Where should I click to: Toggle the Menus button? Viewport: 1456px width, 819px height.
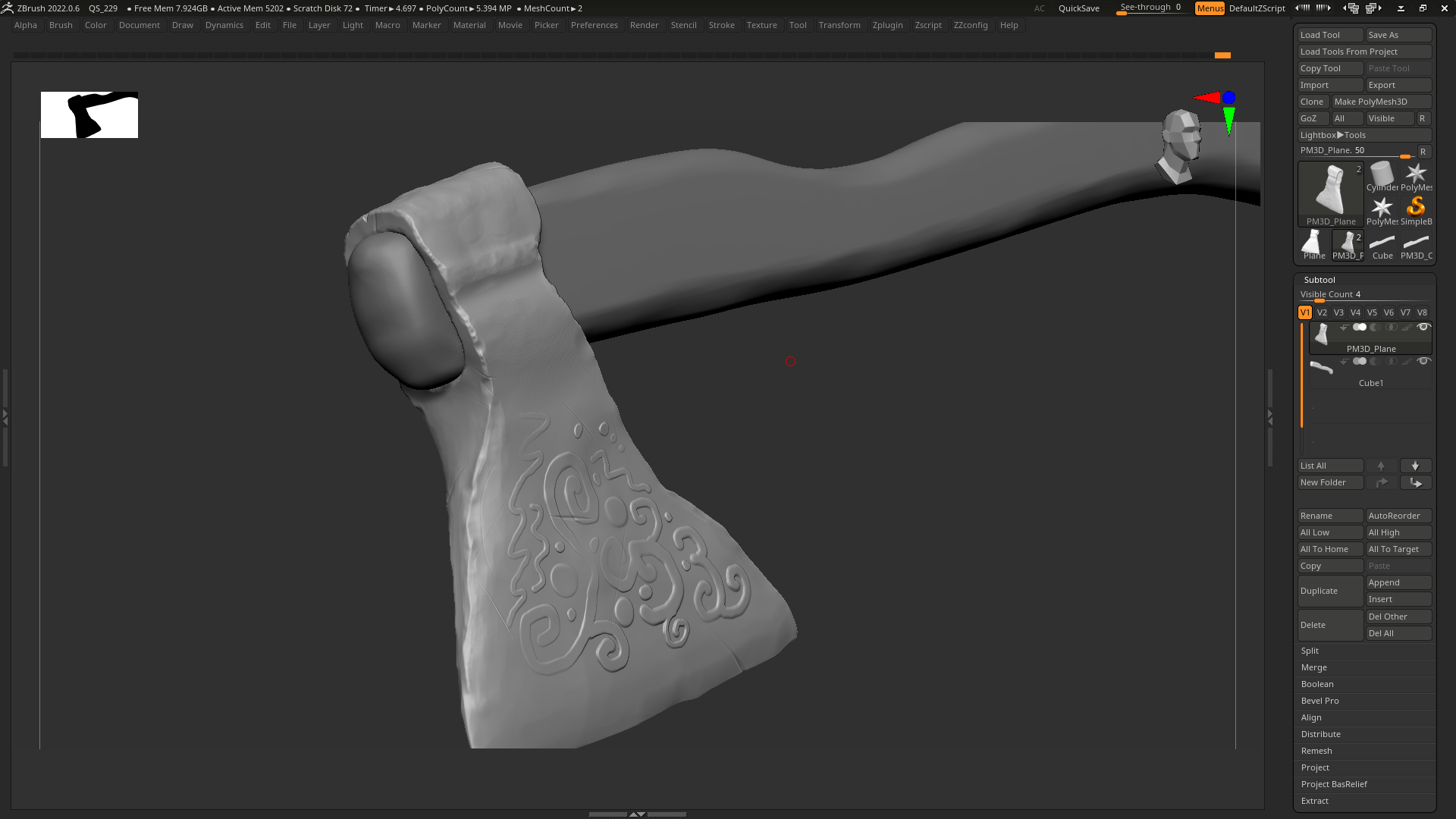coord(1210,8)
